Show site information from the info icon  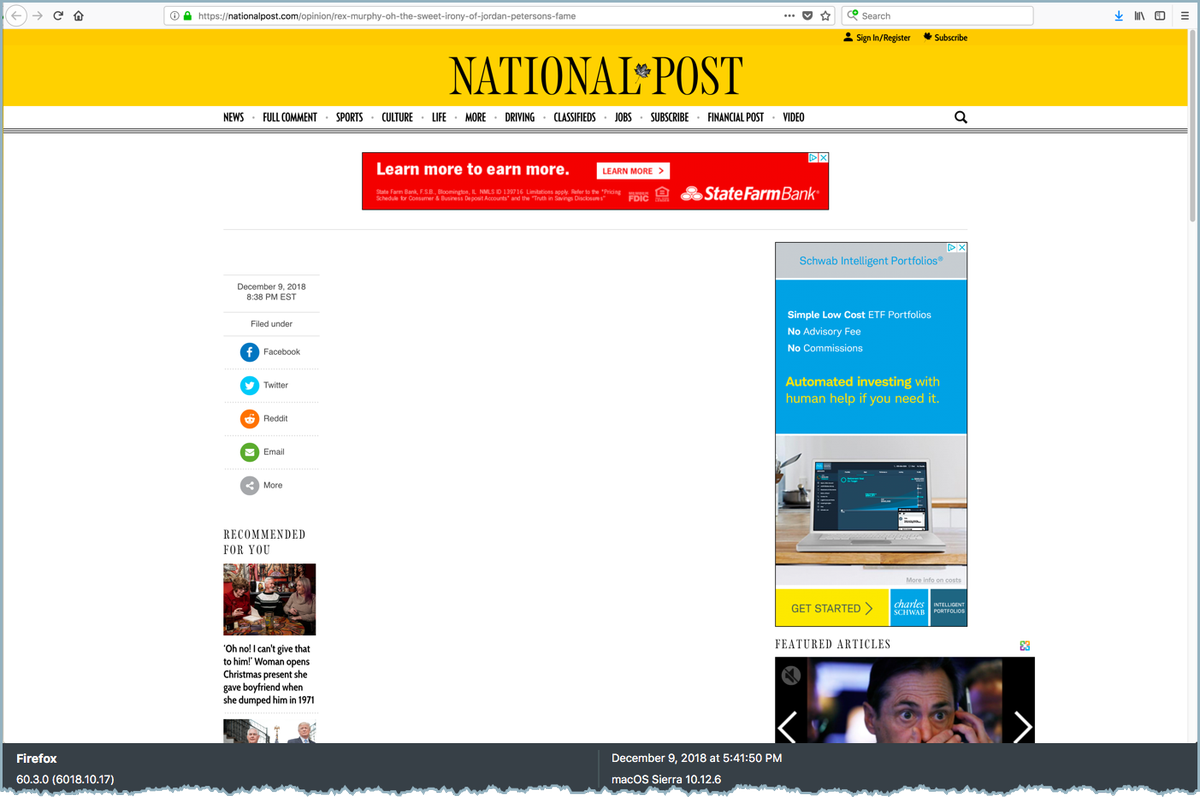[x=174, y=16]
